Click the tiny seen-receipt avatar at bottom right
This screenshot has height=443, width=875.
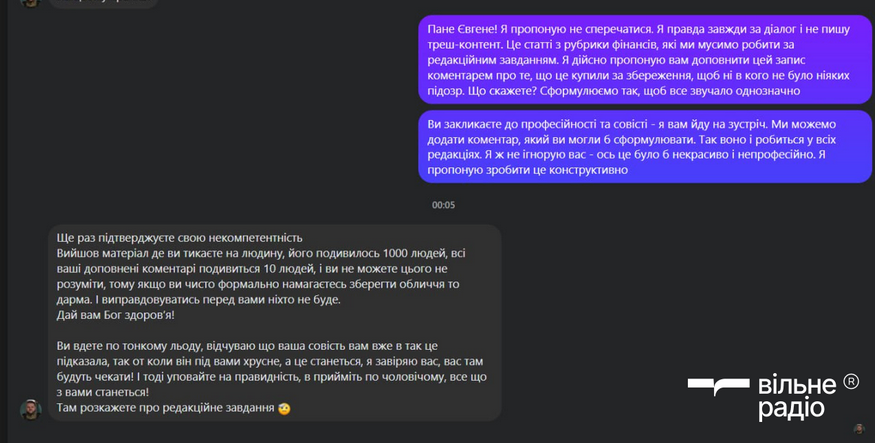(859, 428)
